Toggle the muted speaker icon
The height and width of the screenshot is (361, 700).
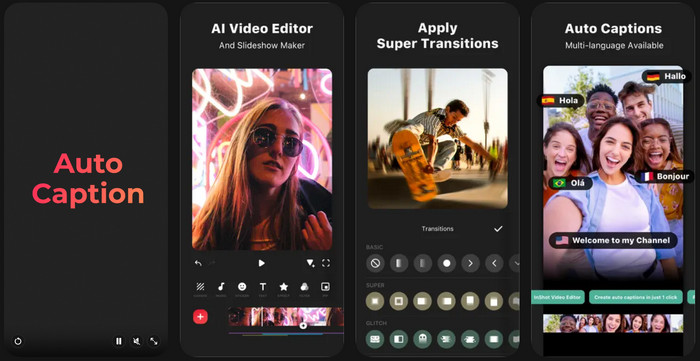(136, 341)
